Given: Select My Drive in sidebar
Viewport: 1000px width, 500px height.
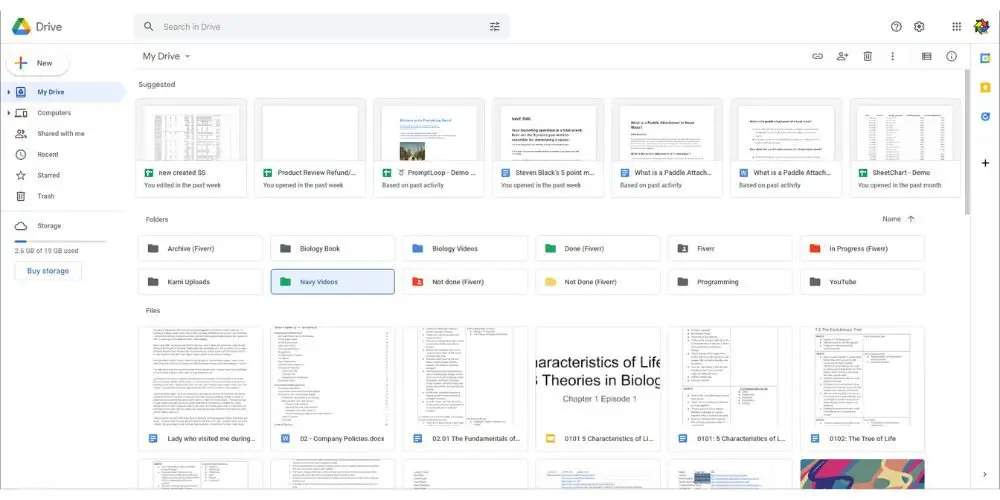Looking at the screenshot, I should (62, 92).
